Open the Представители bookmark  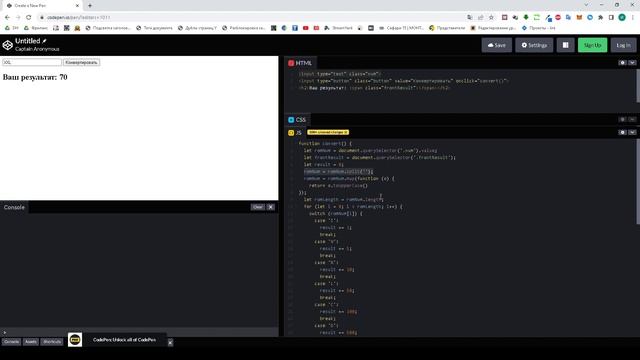tap(447, 28)
